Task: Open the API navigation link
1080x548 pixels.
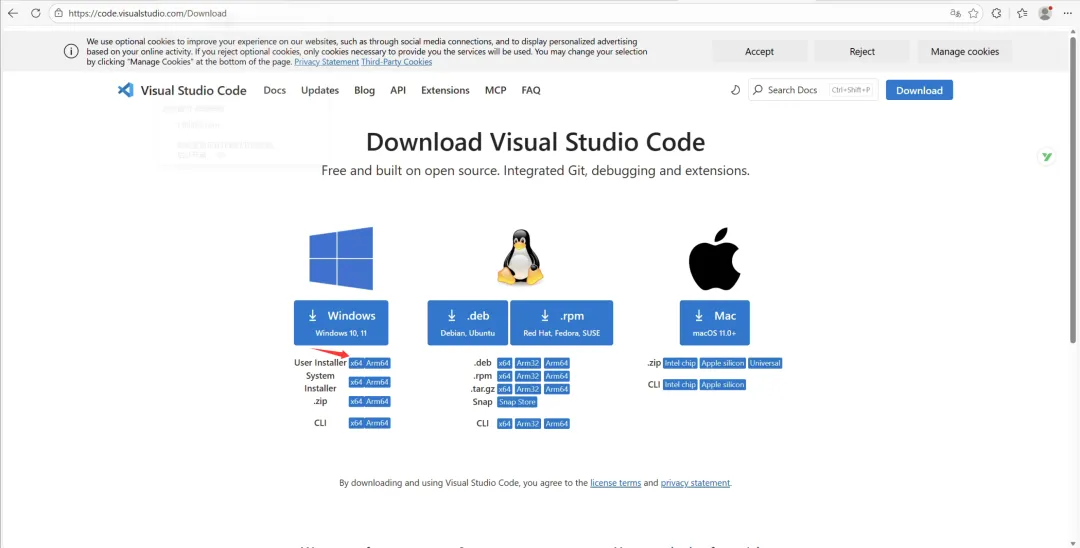Action: [x=398, y=90]
